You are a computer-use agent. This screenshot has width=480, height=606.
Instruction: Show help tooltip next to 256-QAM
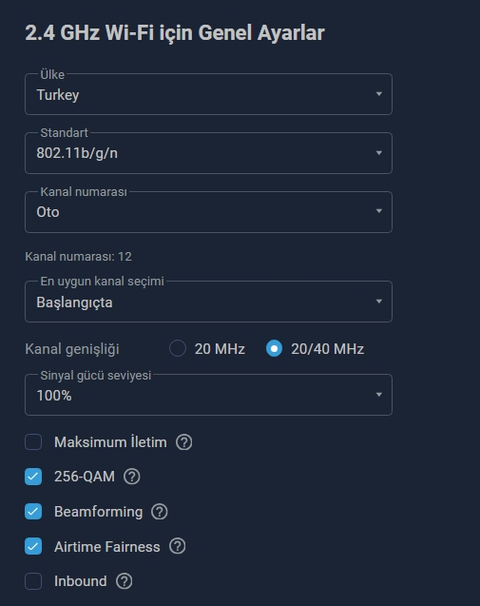point(132,477)
